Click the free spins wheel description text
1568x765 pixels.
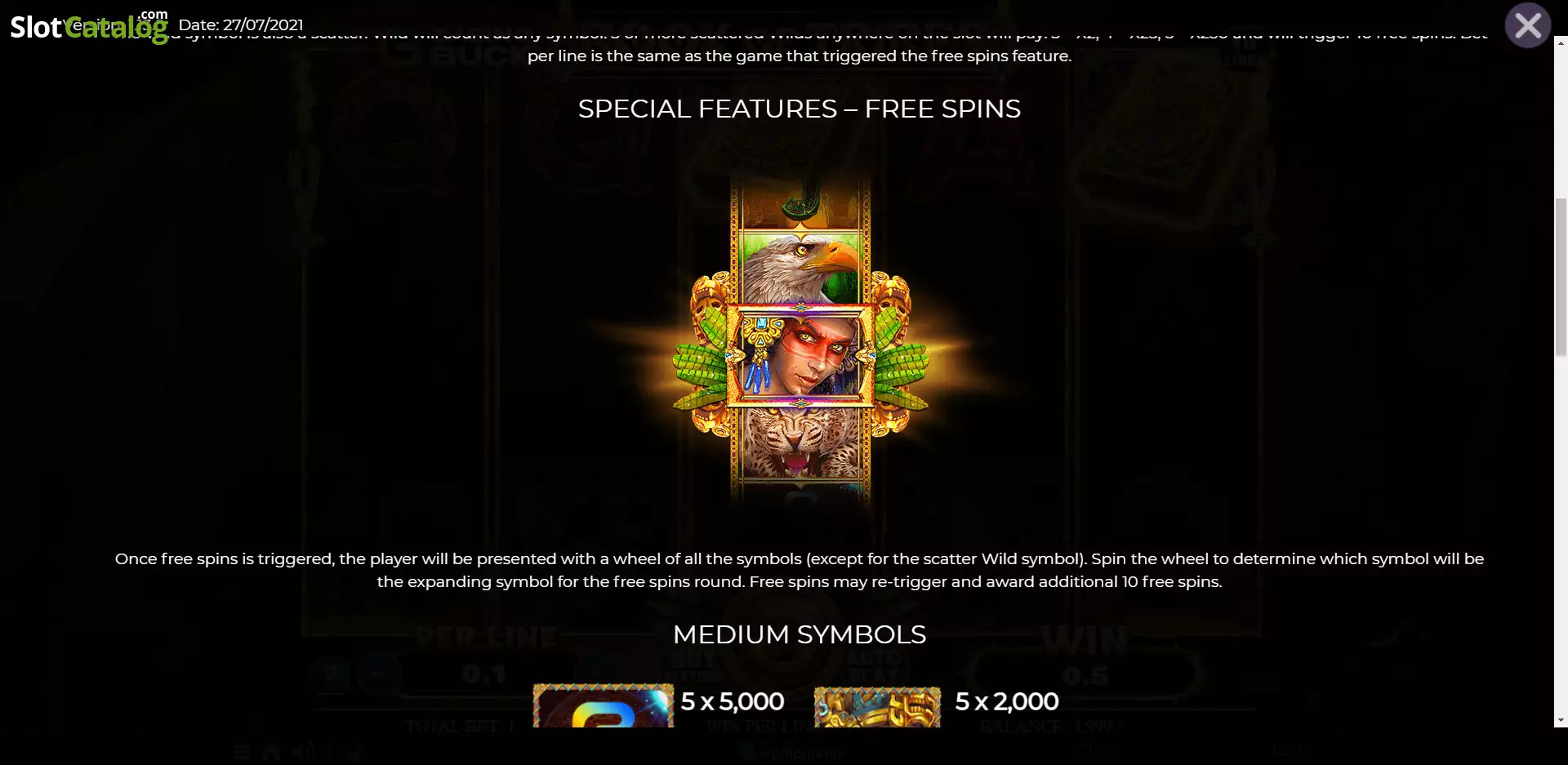(x=800, y=570)
